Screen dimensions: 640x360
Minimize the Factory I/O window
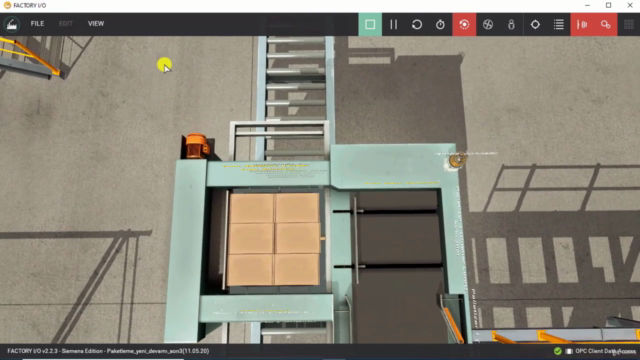587,5
